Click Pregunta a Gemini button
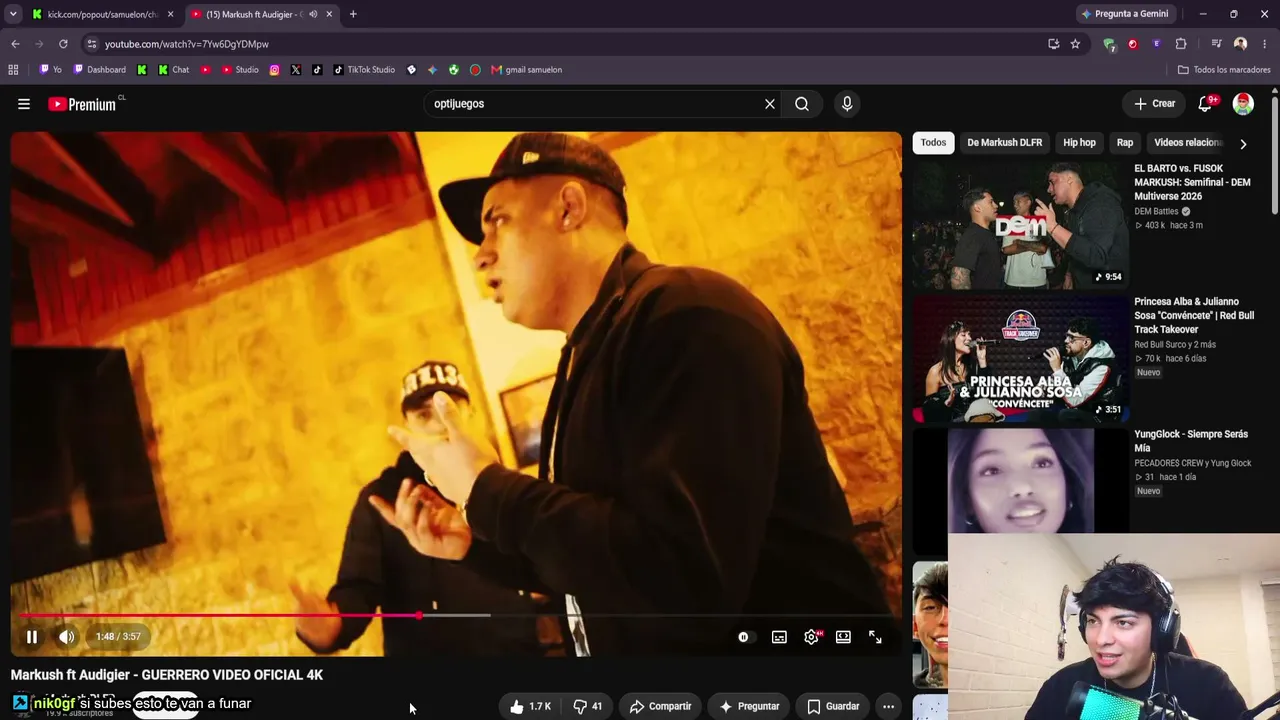1280x720 pixels. [x=1124, y=14]
